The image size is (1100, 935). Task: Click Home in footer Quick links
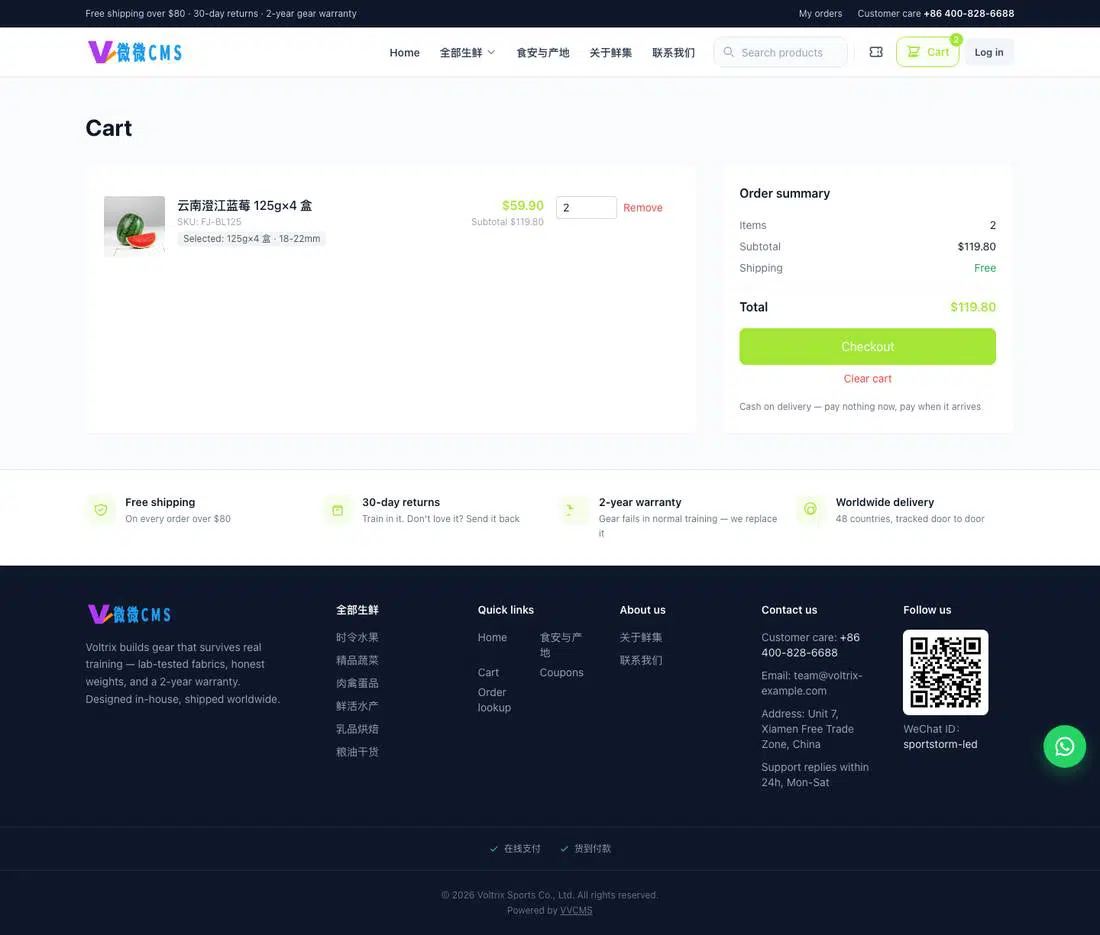click(492, 638)
